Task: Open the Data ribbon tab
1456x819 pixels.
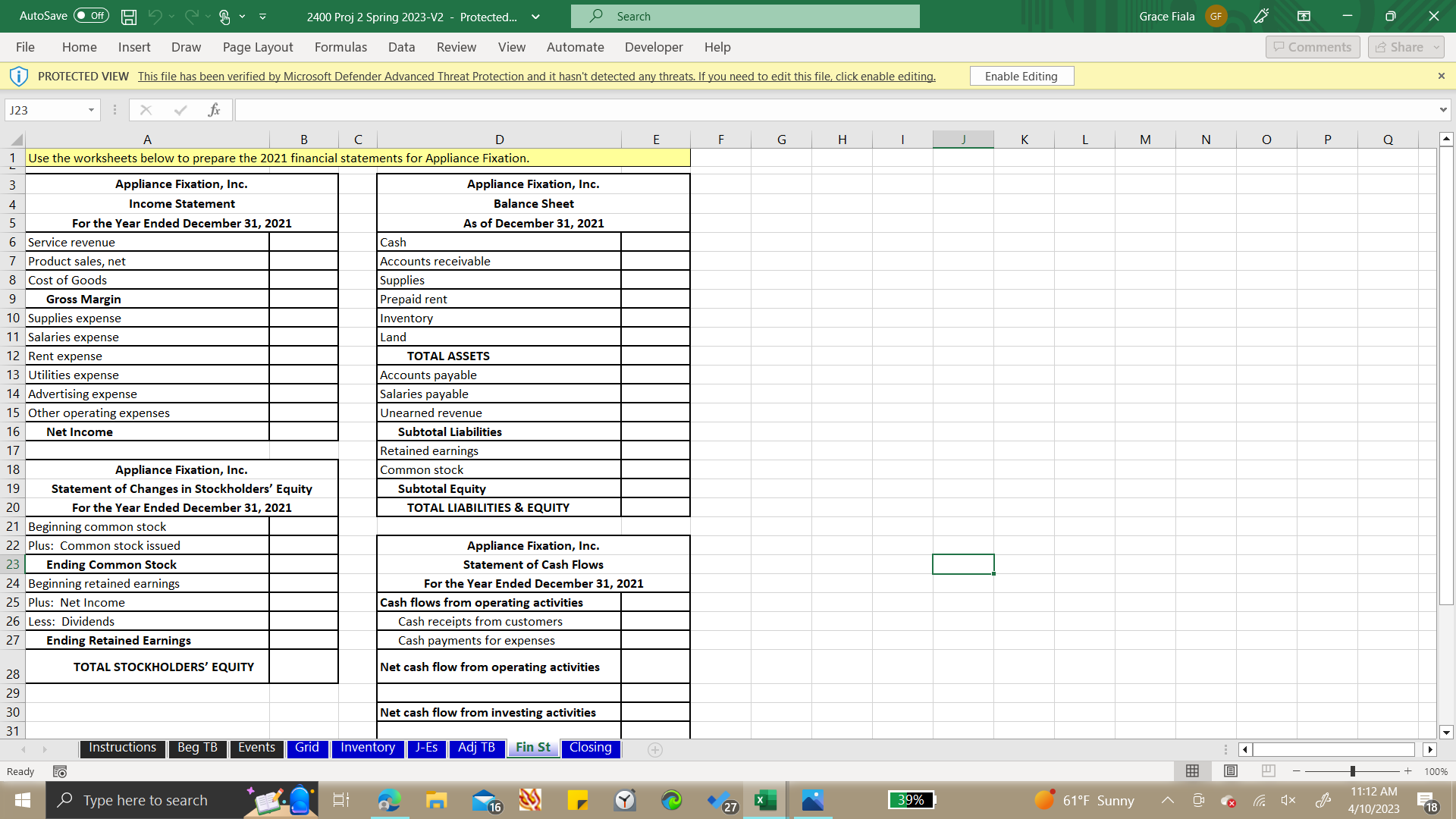Action: (401, 47)
